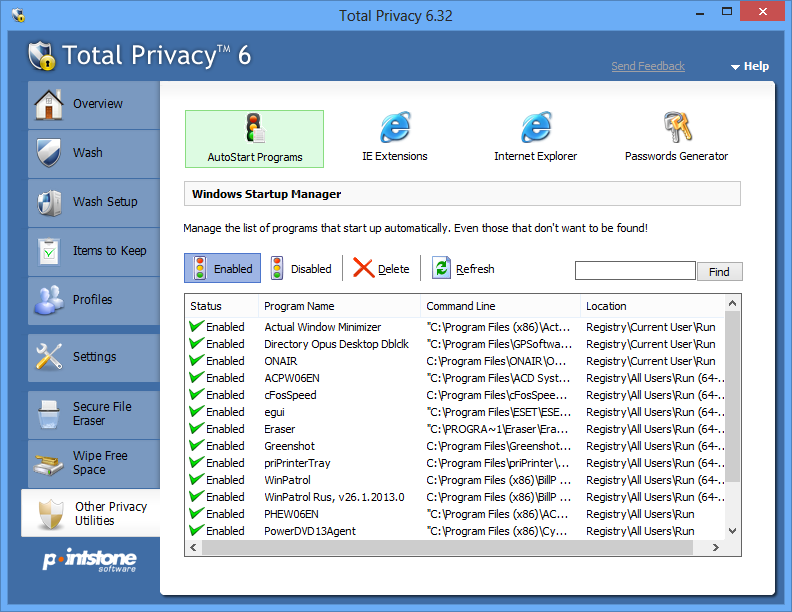Image resolution: width=792 pixels, height=612 pixels.
Task: Switch to Overview section
Action: pyautogui.click(x=94, y=105)
